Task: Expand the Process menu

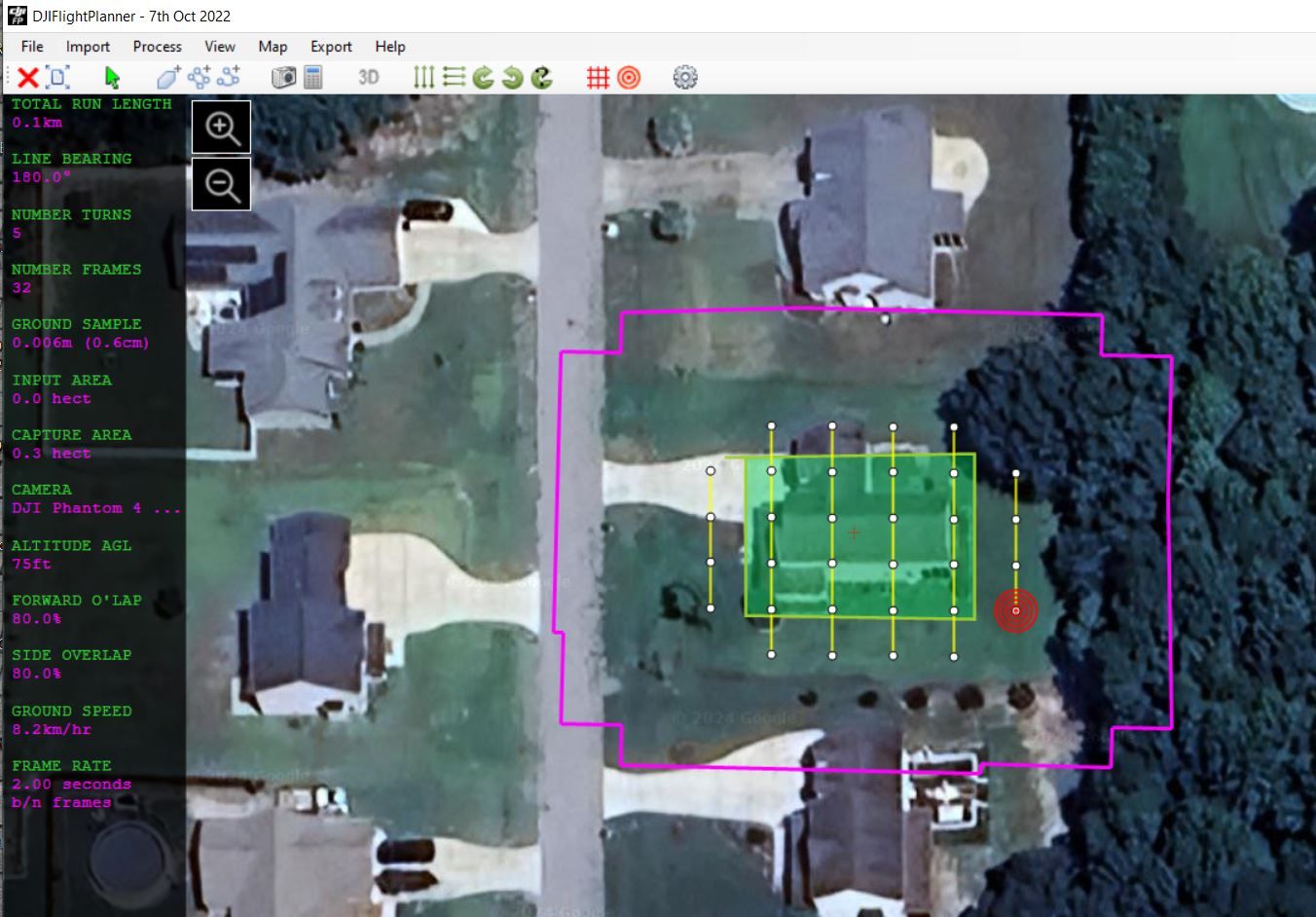Action: click(157, 47)
